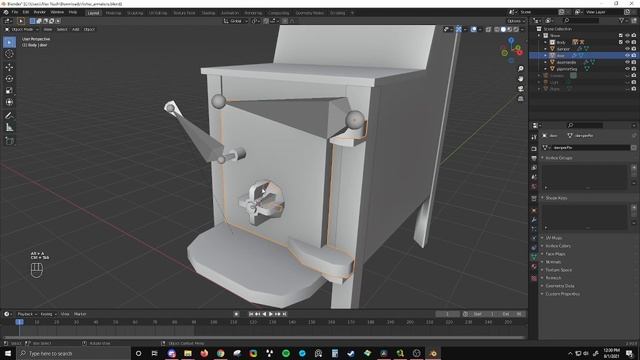Open Windows Start menu
Screen dimensions: 640x360
8,353
